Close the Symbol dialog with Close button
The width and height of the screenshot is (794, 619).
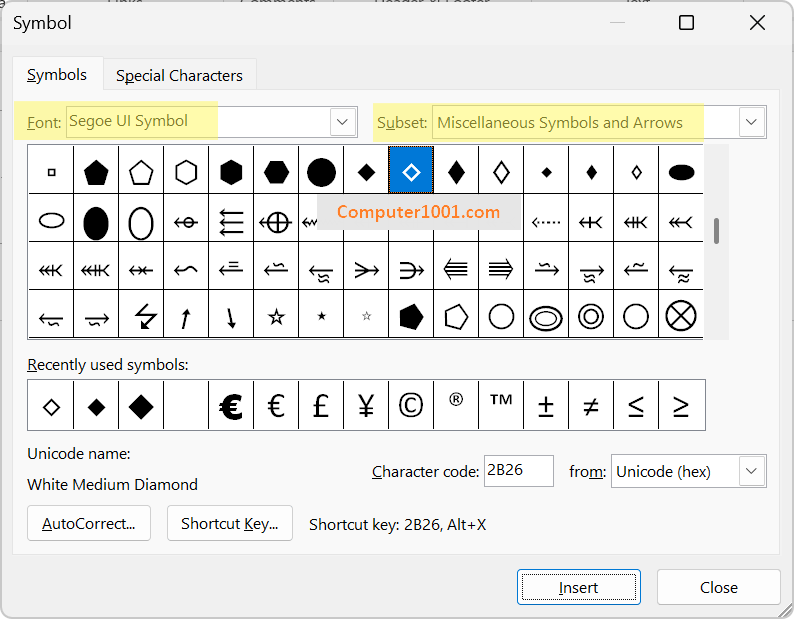[719, 587]
